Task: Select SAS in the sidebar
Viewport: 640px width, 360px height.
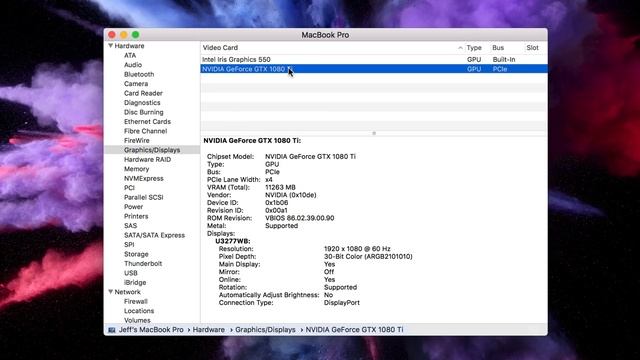Action: pos(130,226)
